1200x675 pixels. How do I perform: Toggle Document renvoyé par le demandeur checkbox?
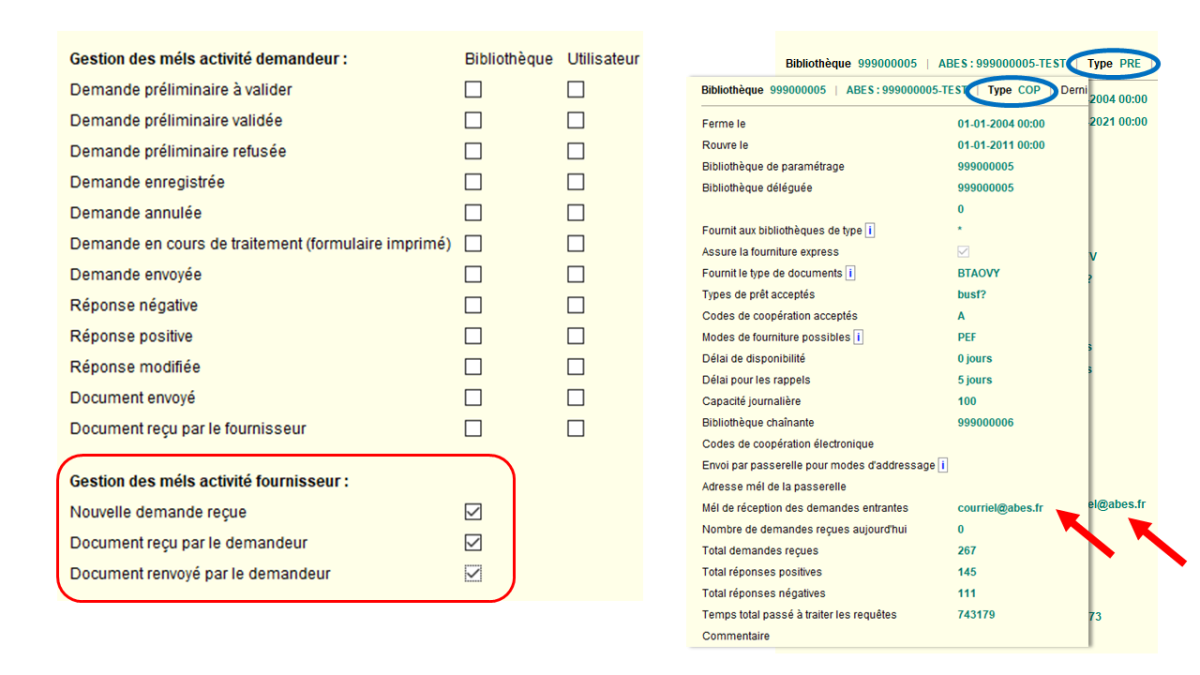tap(473, 574)
